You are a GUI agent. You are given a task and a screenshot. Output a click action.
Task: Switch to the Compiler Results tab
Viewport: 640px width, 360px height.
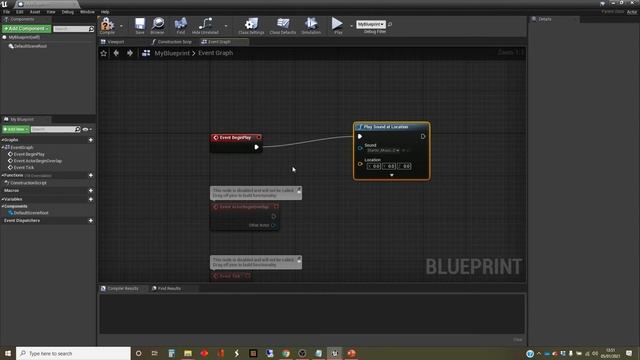pos(122,289)
